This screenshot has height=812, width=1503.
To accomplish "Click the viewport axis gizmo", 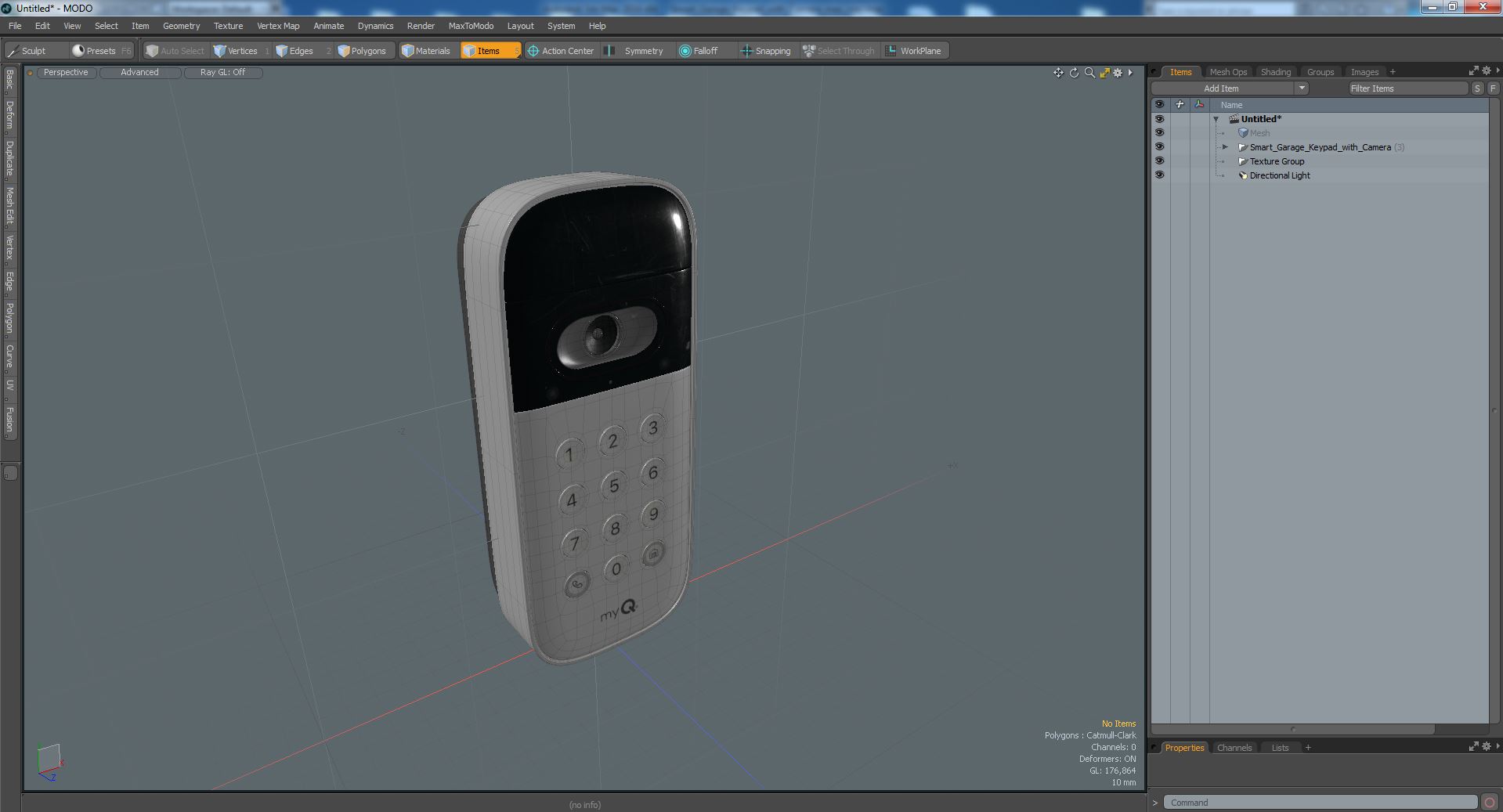I will 49,761.
